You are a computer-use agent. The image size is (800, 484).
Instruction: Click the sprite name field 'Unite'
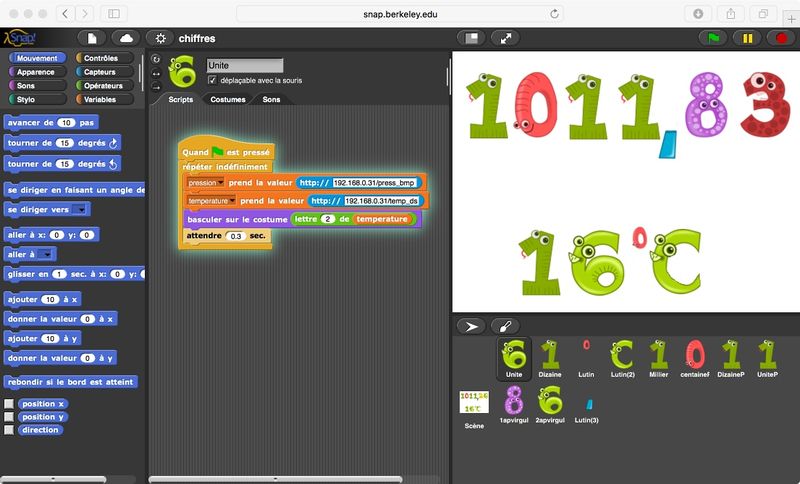point(244,65)
